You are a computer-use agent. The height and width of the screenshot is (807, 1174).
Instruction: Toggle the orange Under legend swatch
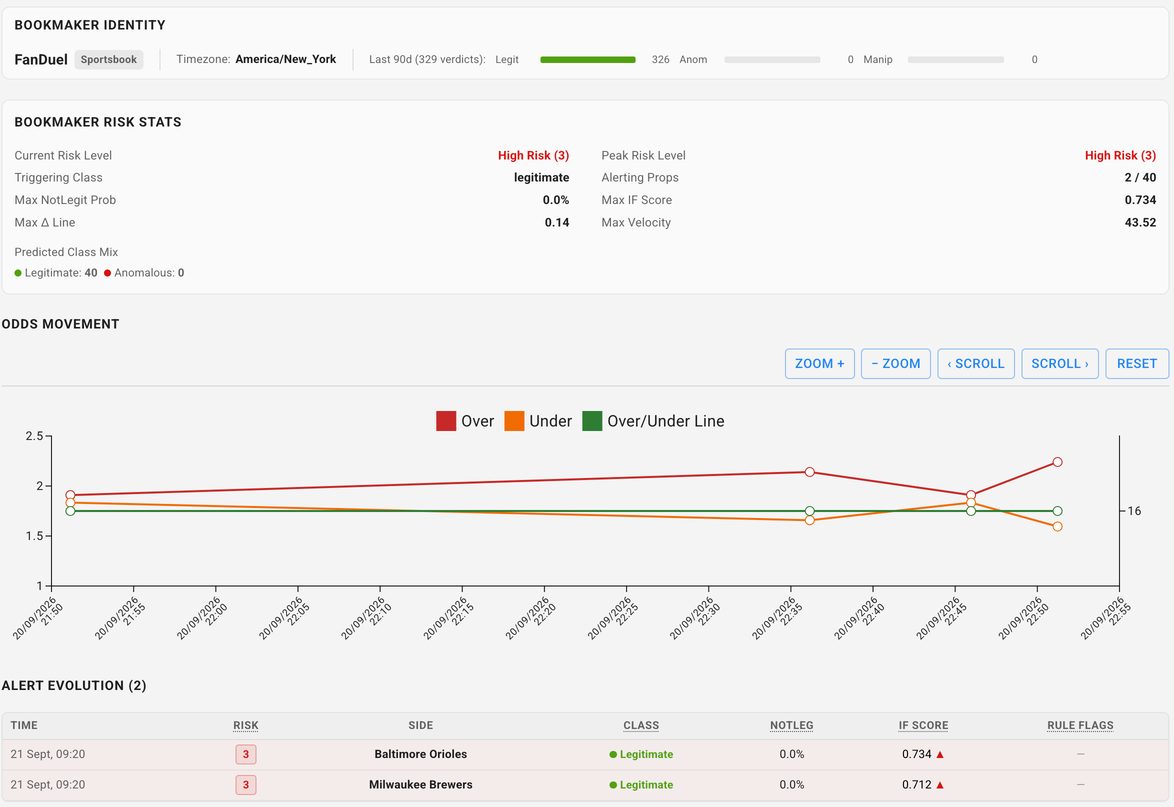[x=514, y=421]
